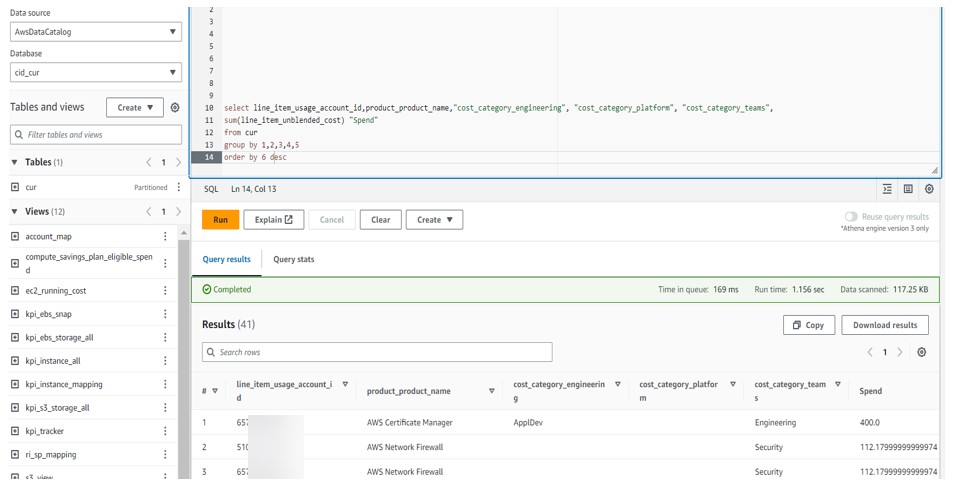
Task: Click the format query icon
Action: (x=887, y=189)
